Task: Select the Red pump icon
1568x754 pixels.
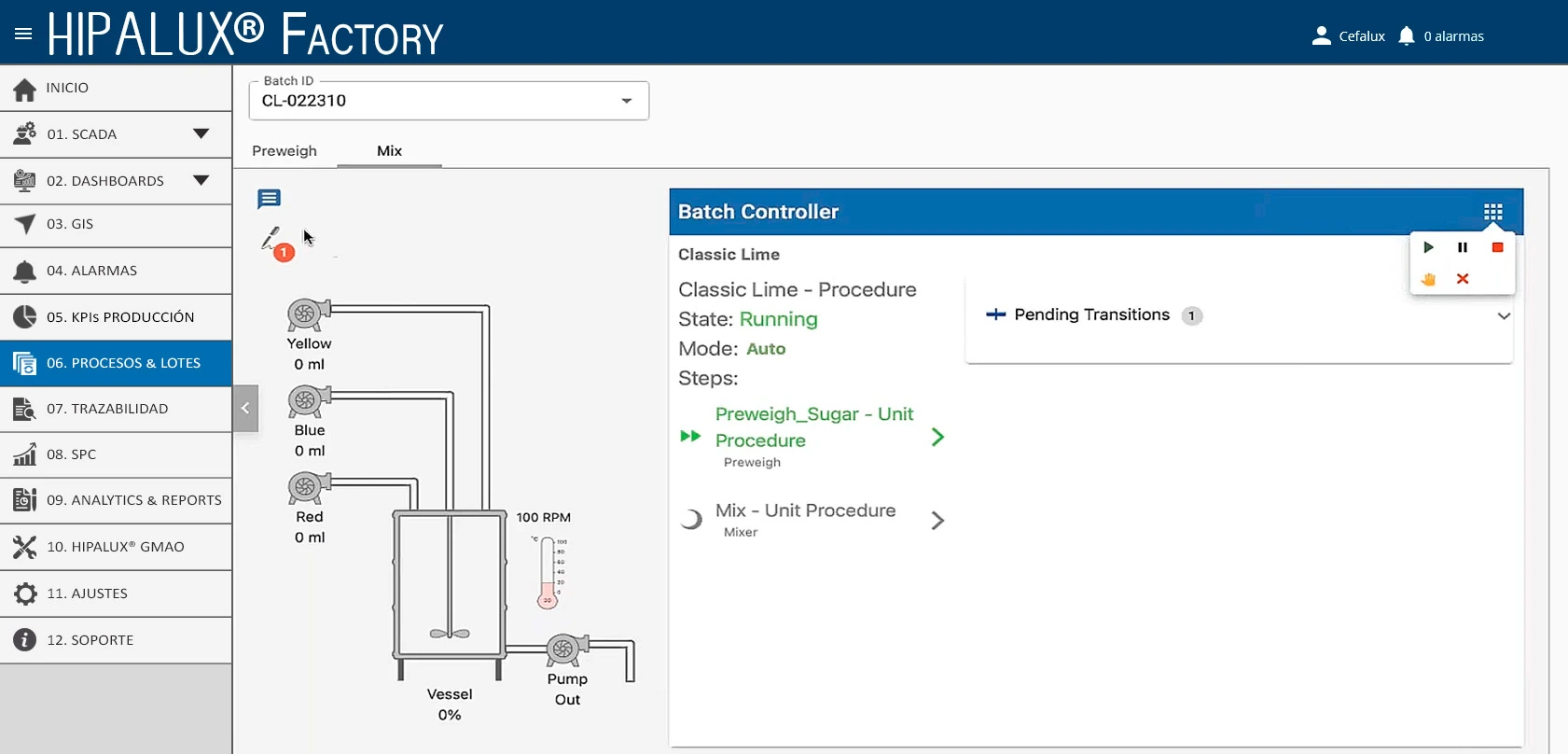Action: (308, 487)
